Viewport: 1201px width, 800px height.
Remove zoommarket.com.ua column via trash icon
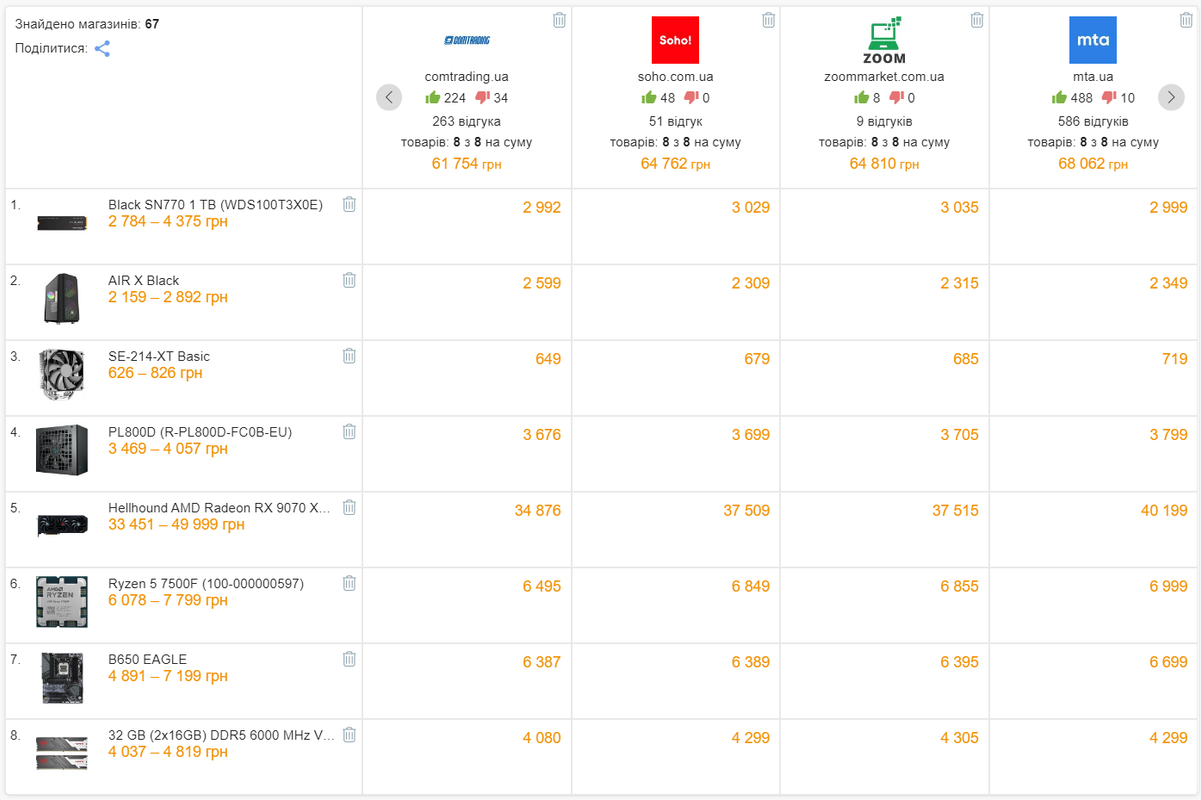(x=977, y=20)
